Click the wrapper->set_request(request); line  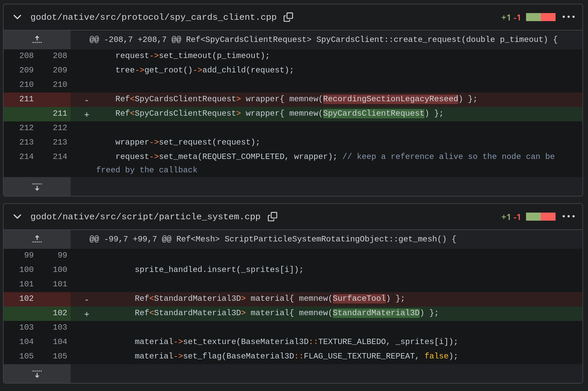click(x=188, y=142)
